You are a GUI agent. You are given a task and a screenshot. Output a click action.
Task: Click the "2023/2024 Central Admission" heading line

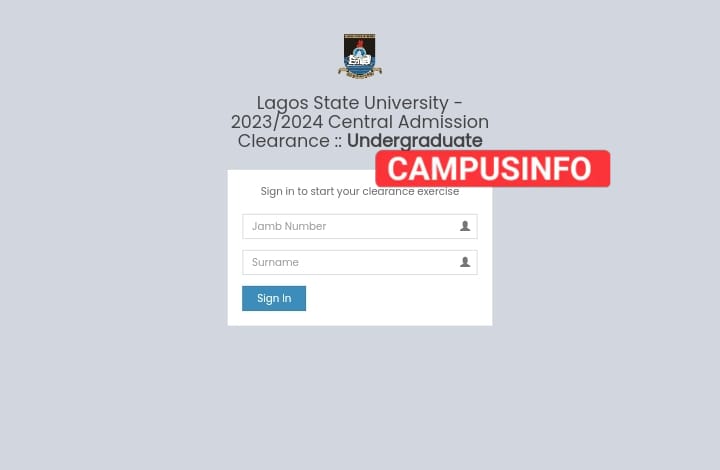point(360,122)
